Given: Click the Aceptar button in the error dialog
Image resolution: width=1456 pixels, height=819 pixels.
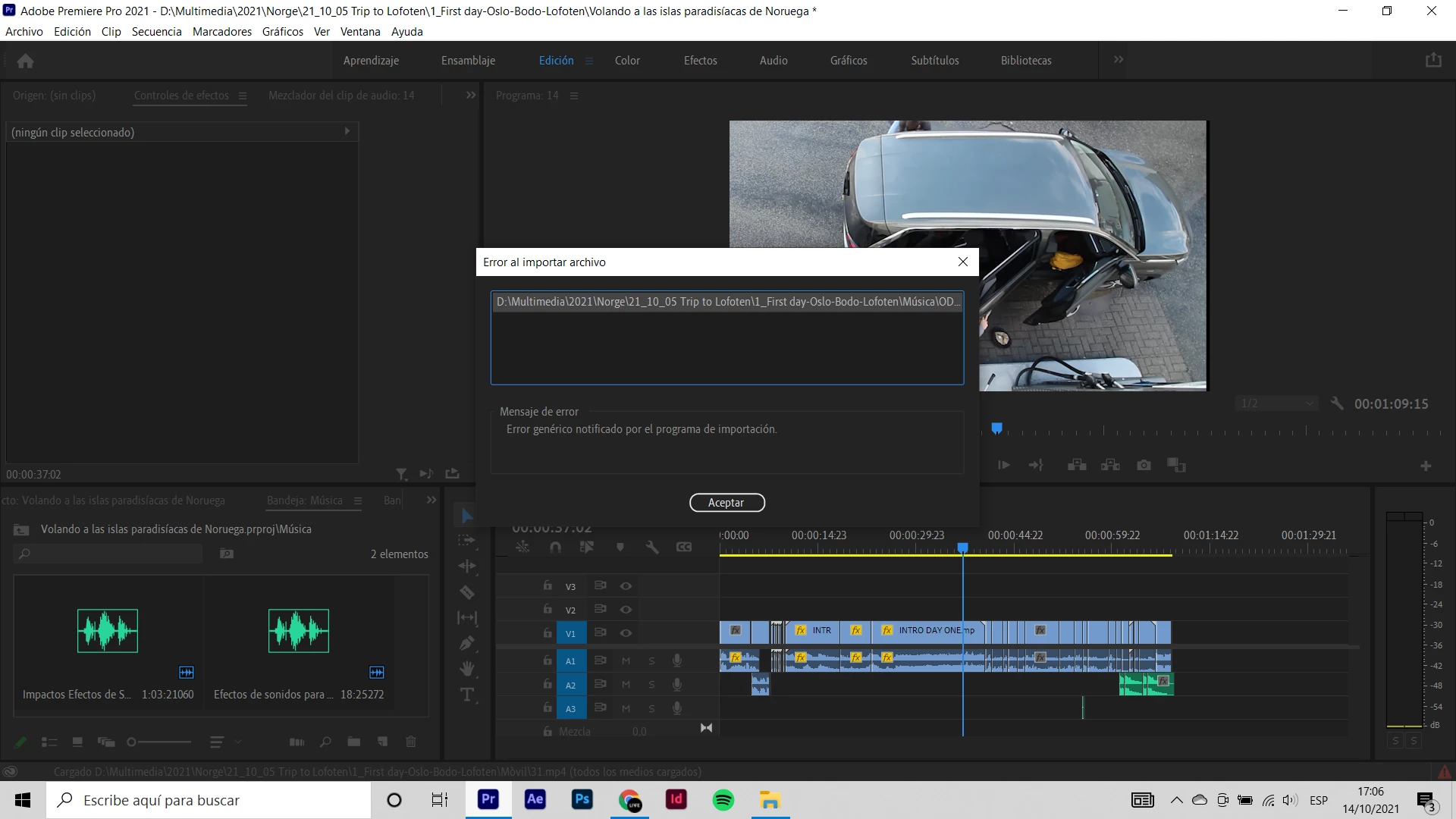Looking at the screenshot, I should (726, 503).
